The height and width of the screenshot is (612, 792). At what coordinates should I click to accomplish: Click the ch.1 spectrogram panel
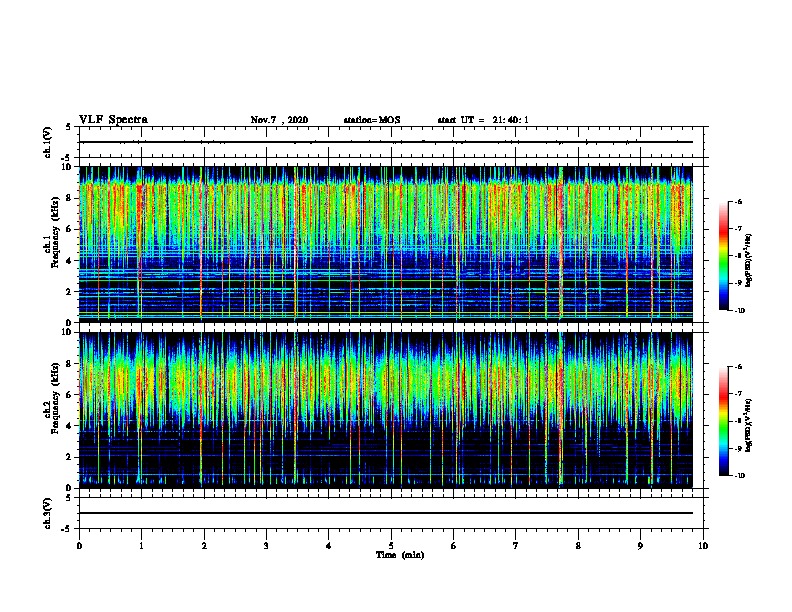point(386,244)
